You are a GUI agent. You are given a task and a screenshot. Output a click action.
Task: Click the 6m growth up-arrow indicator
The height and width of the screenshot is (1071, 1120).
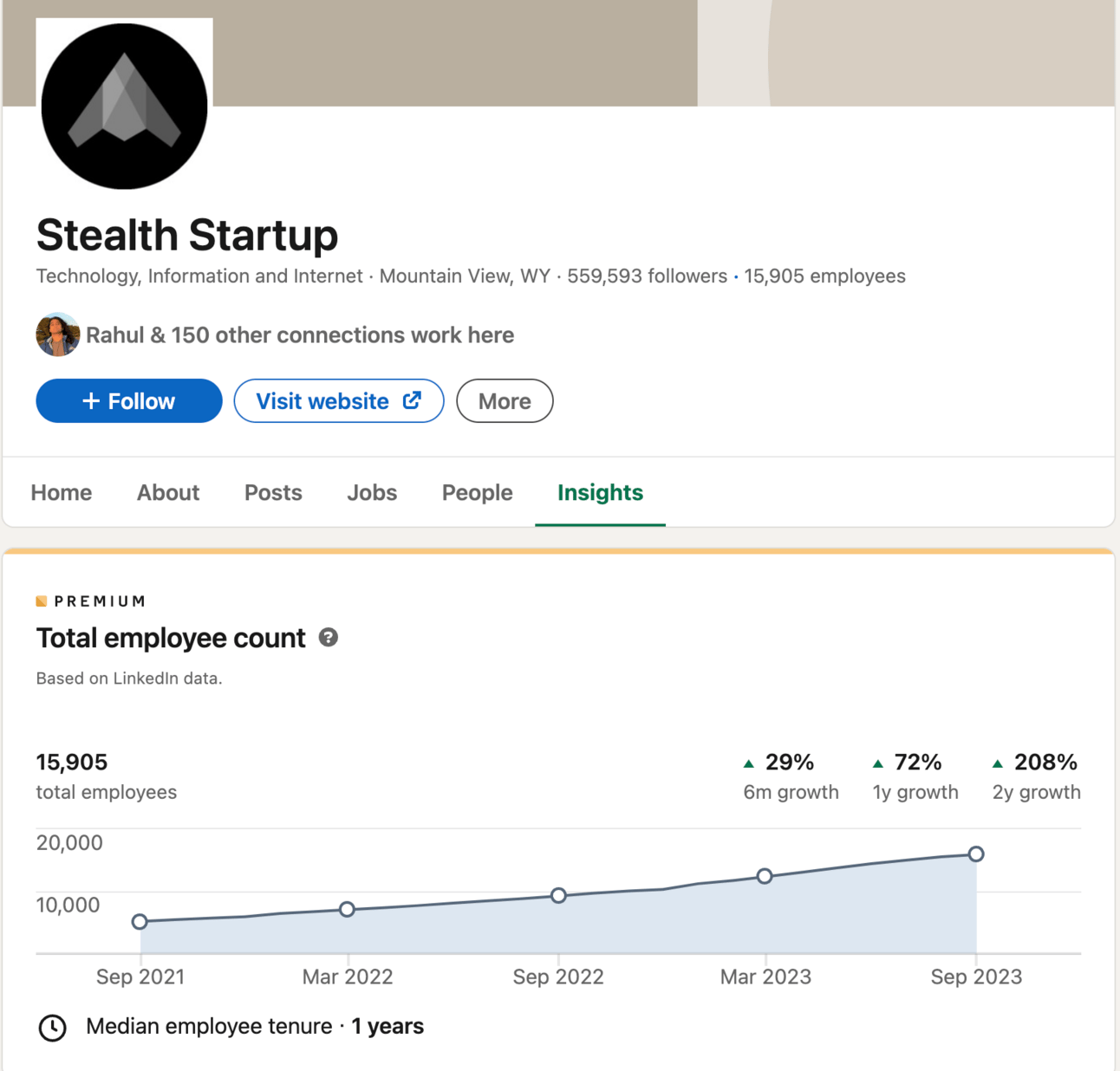tap(749, 763)
